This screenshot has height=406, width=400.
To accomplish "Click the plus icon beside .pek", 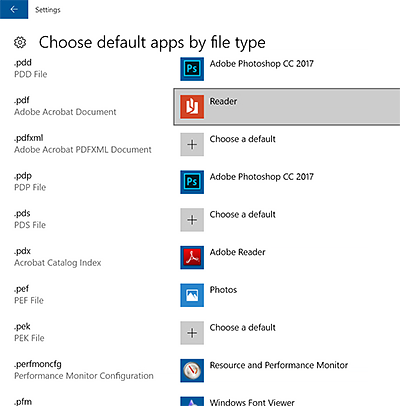I will (x=192, y=333).
